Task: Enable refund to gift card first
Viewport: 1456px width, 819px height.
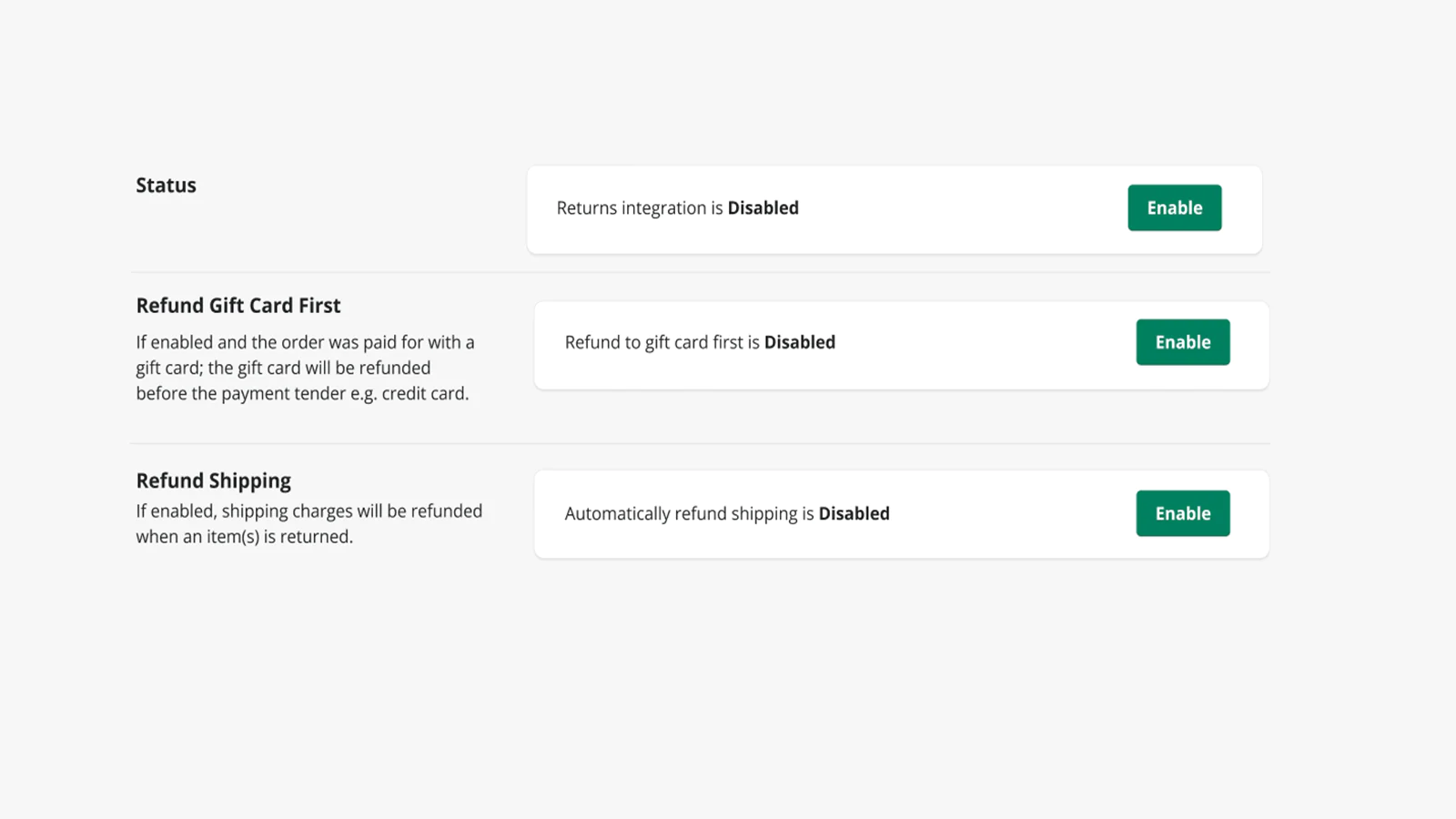Action: click(1182, 342)
